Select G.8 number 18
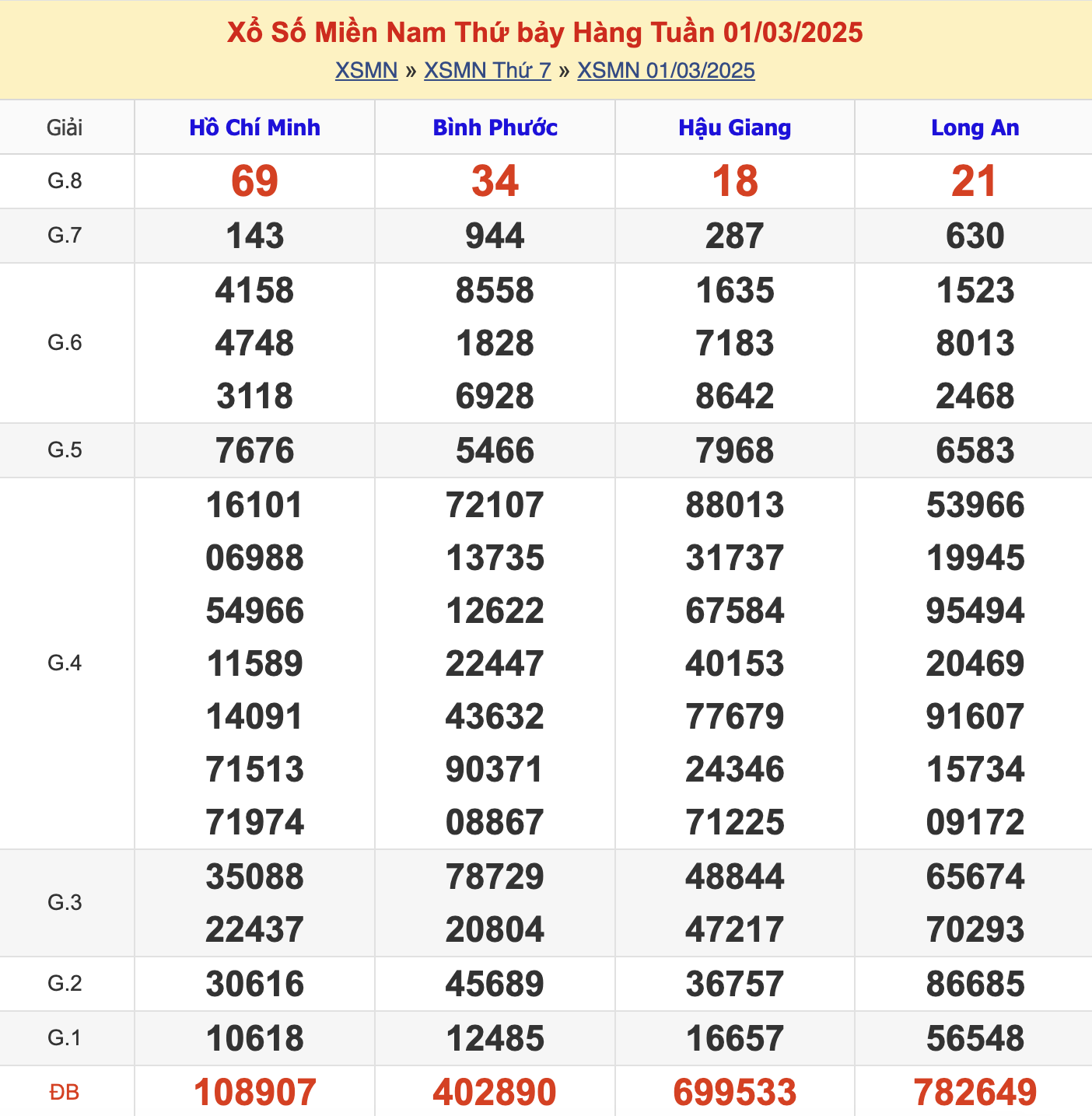 click(x=735, y=181)
